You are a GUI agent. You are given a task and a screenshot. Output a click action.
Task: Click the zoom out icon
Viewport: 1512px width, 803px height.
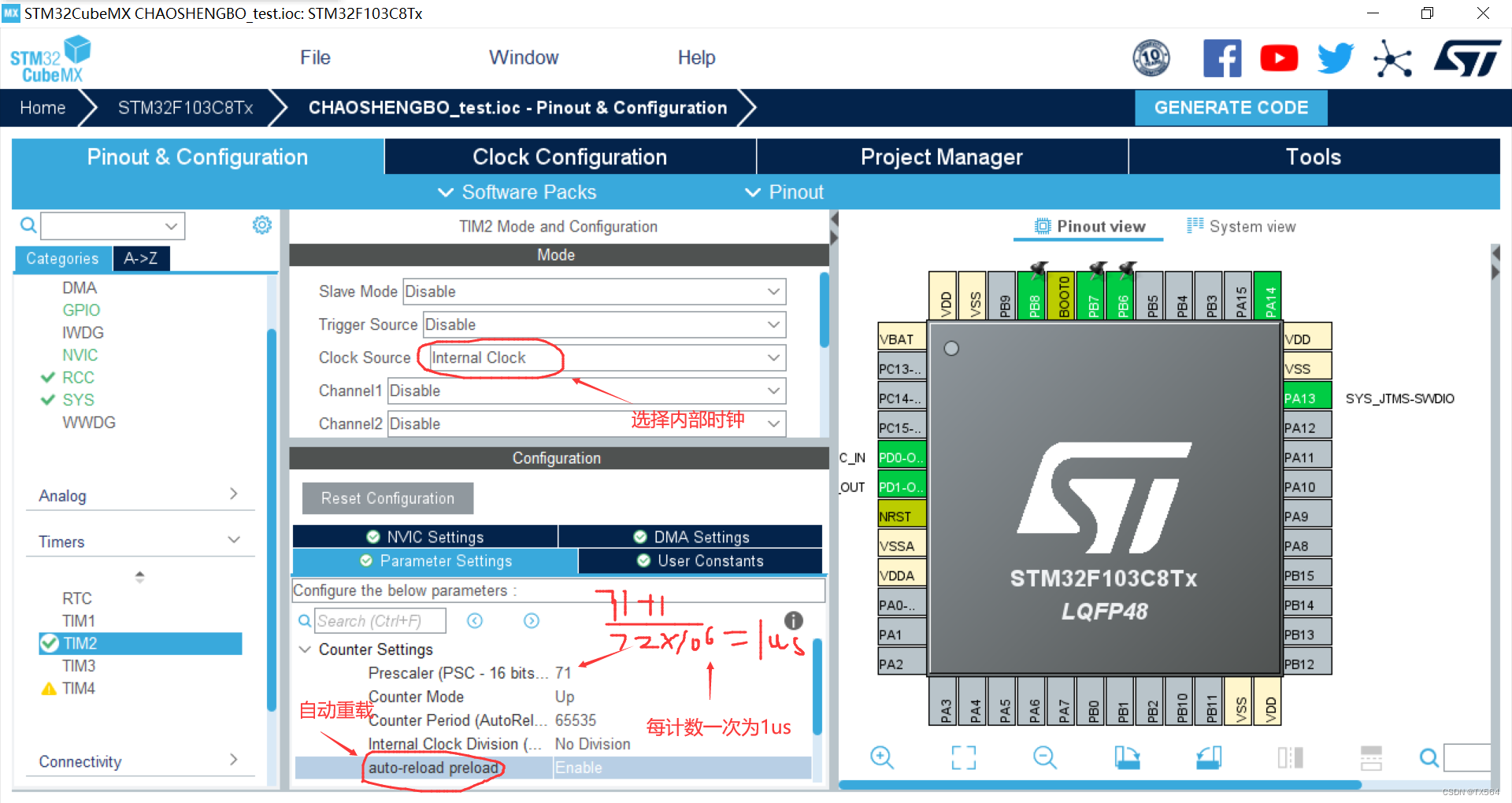(1044, 757)
